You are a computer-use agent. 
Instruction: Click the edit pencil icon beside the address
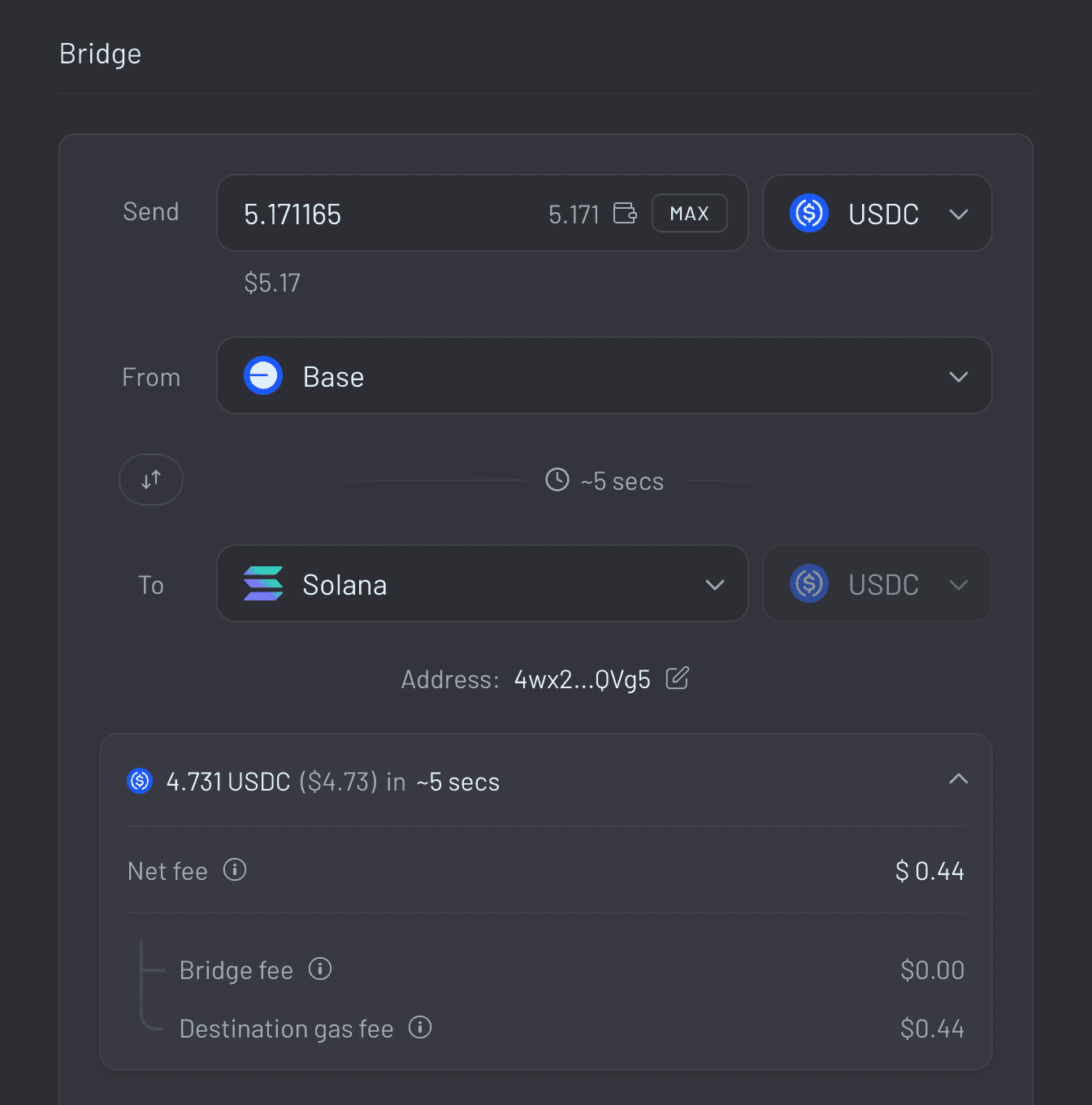tap(678, 678)
